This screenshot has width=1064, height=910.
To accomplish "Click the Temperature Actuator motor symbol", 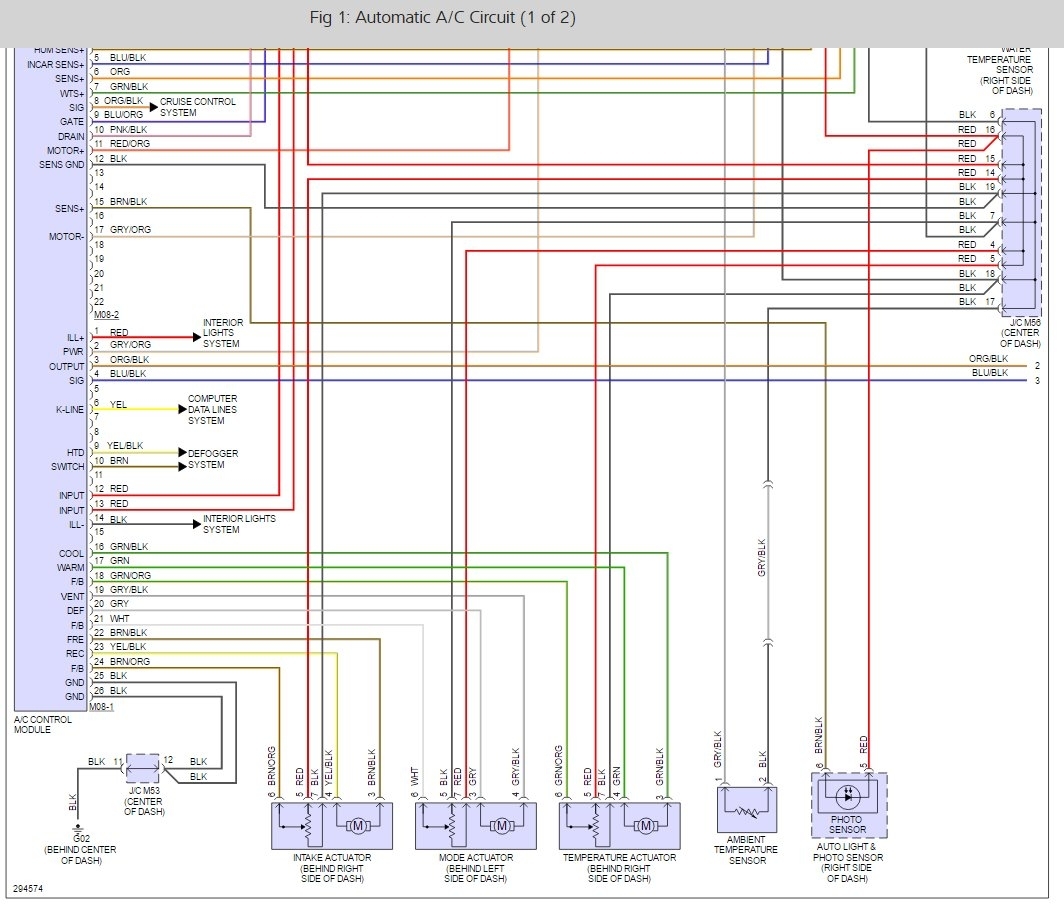I will tap(645, 826).
